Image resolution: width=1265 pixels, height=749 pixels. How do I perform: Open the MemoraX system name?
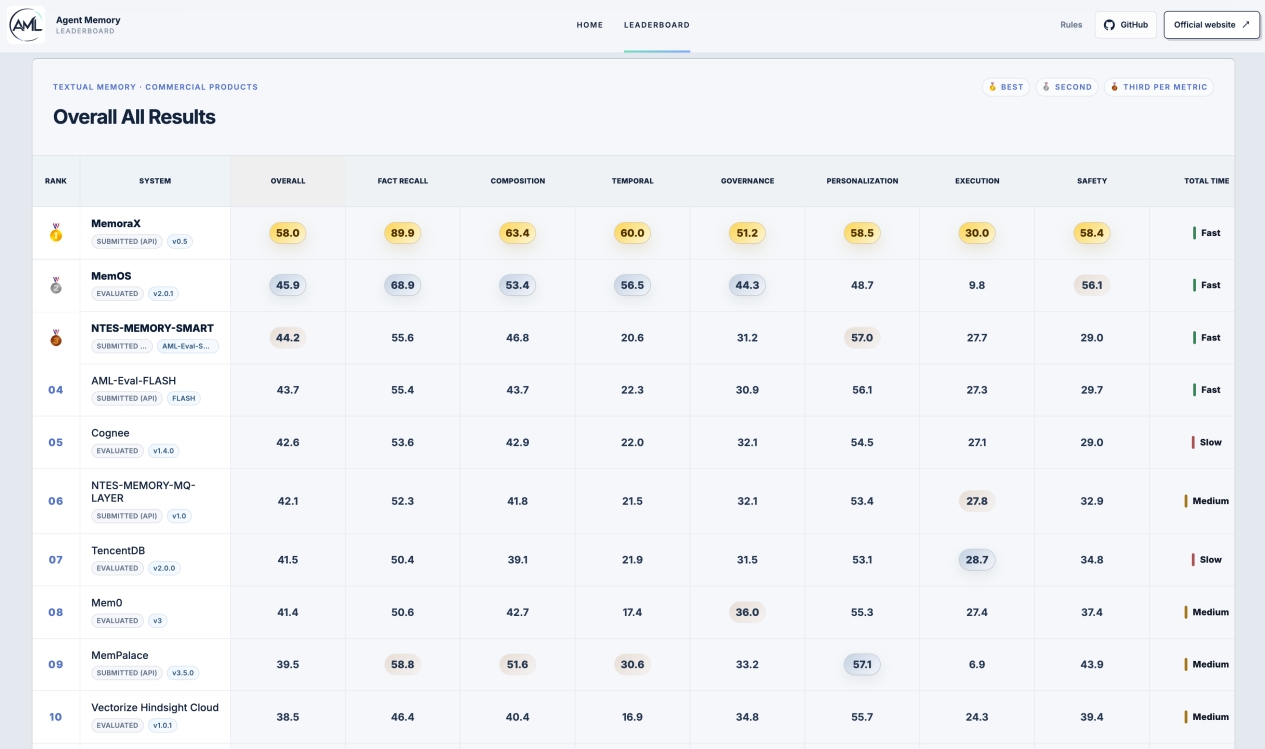[116, 224]
